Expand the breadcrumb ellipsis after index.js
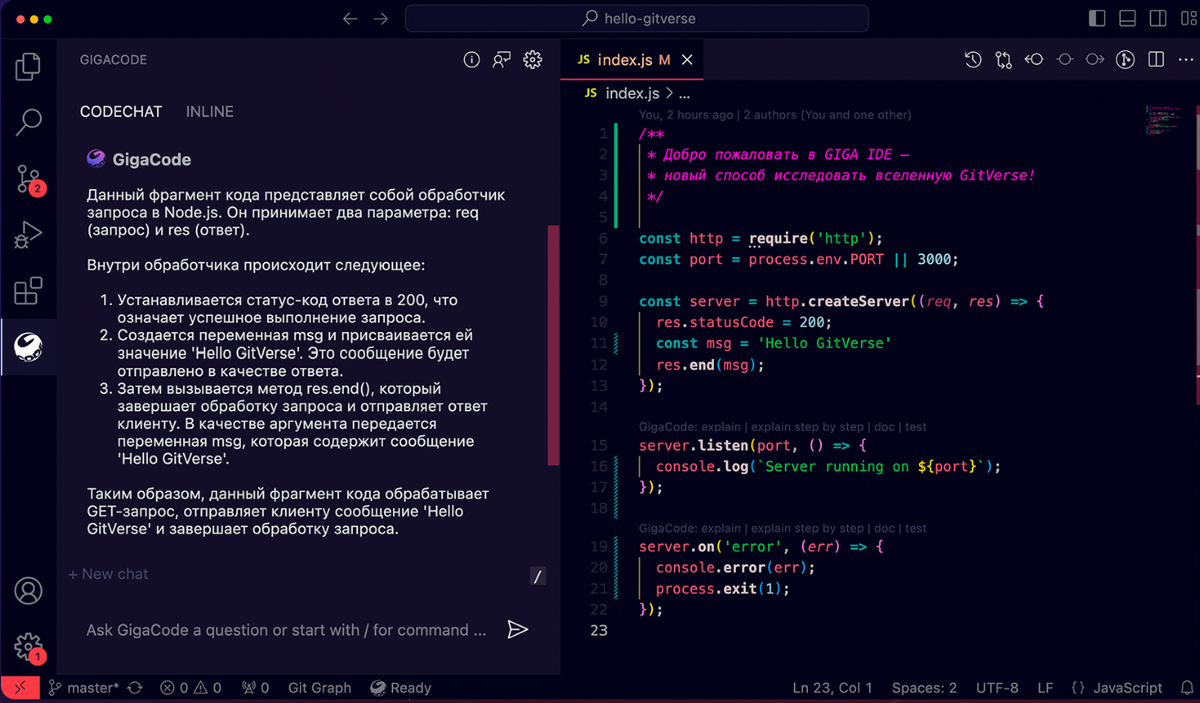 coord(685,94)
